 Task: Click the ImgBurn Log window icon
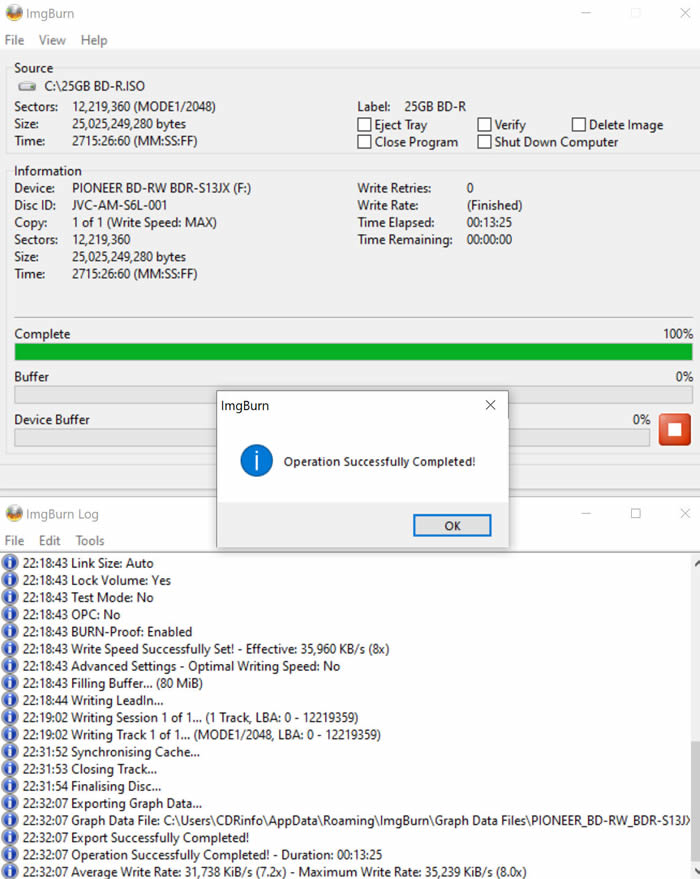(x=14, y=514)
